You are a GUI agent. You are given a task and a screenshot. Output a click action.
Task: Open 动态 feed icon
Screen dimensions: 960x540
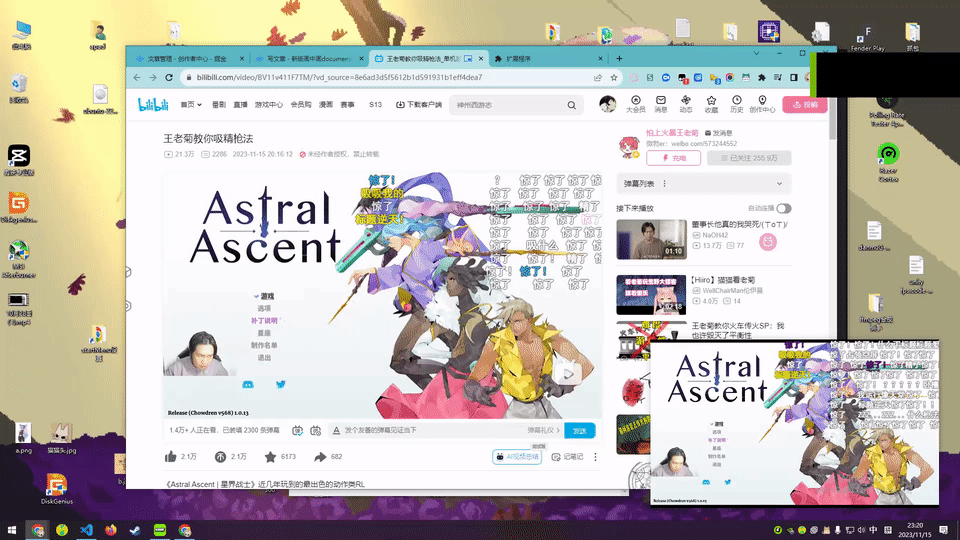pos(686,104)
